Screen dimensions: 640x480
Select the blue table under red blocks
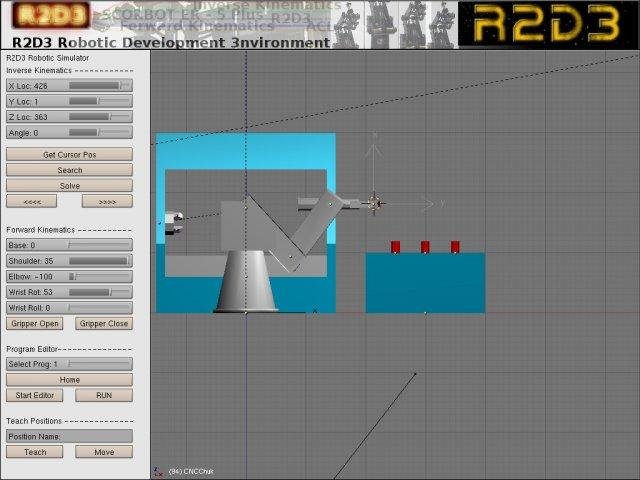[x=425, y=283]
